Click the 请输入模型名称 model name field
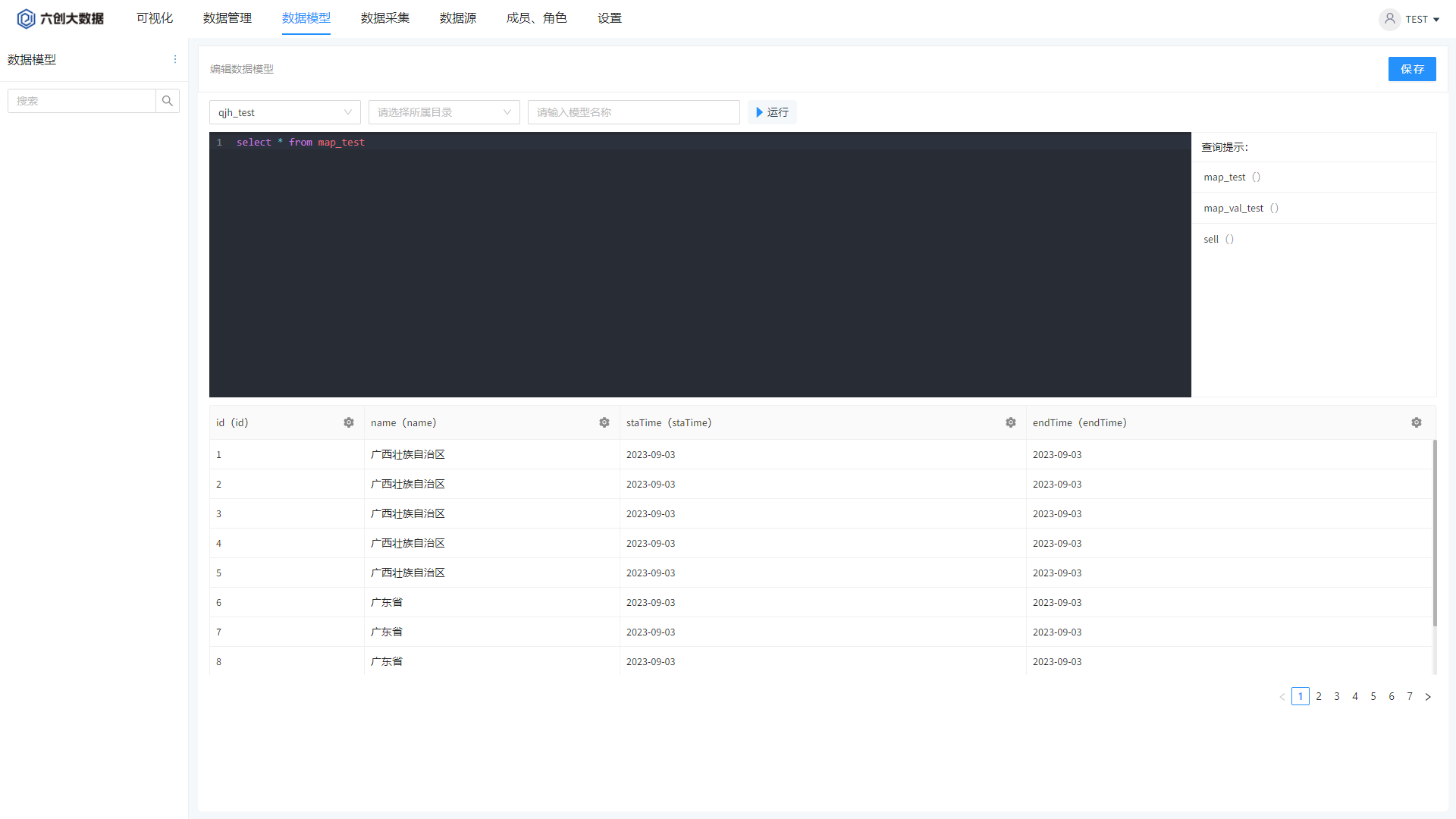1456x819 pixels. [633, 112]
